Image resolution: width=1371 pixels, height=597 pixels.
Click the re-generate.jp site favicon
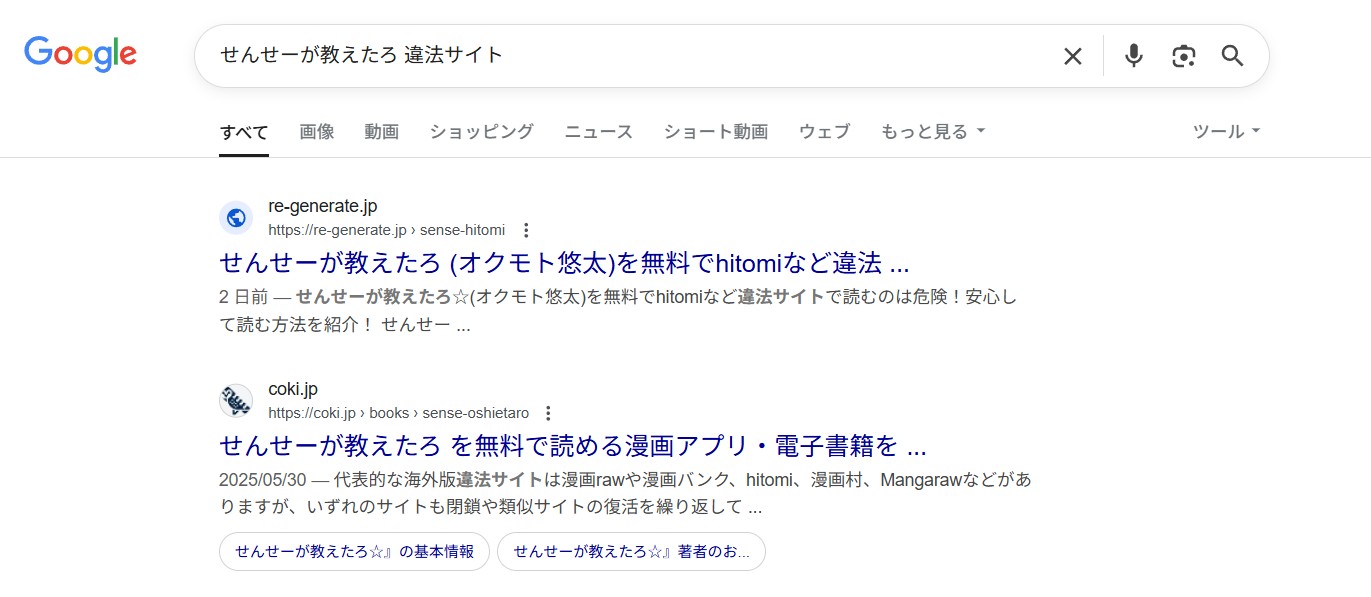click(x=235, y=217)
